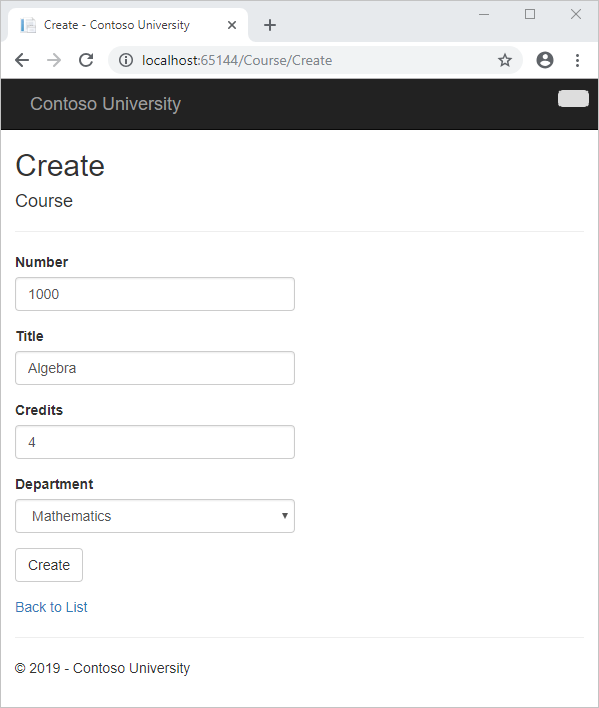
Task: Click the Number field label
Action: click(42, 262)
